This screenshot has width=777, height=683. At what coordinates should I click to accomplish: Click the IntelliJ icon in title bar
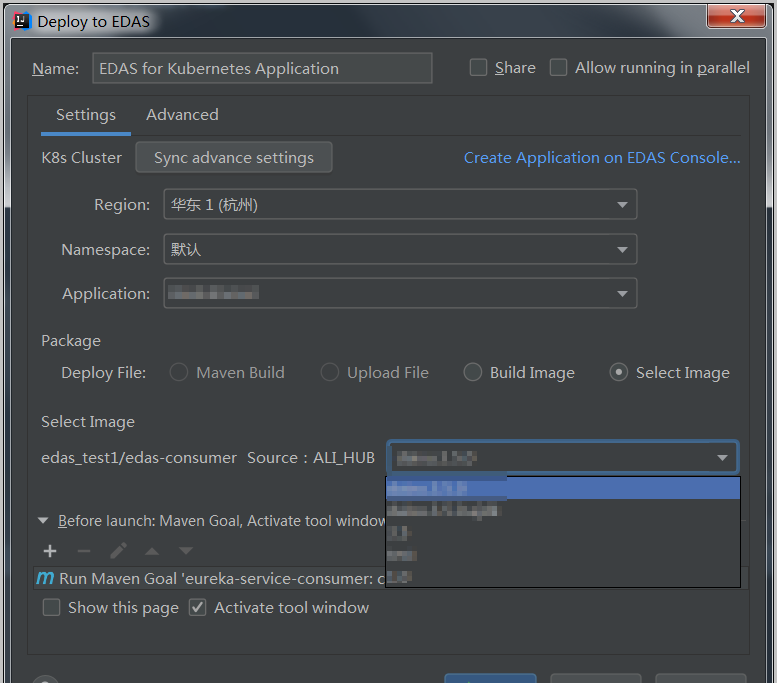pos(22,21)
